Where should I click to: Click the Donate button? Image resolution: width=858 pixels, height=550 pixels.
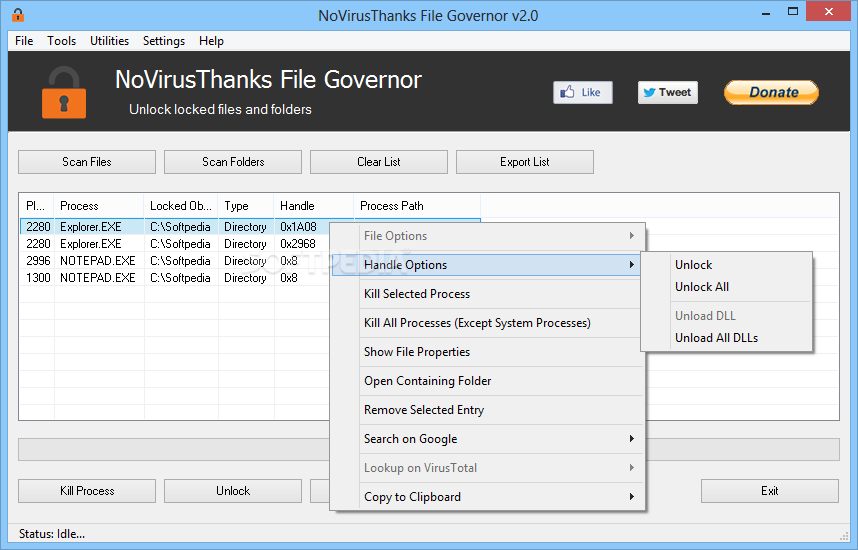(x=772, y=92)
